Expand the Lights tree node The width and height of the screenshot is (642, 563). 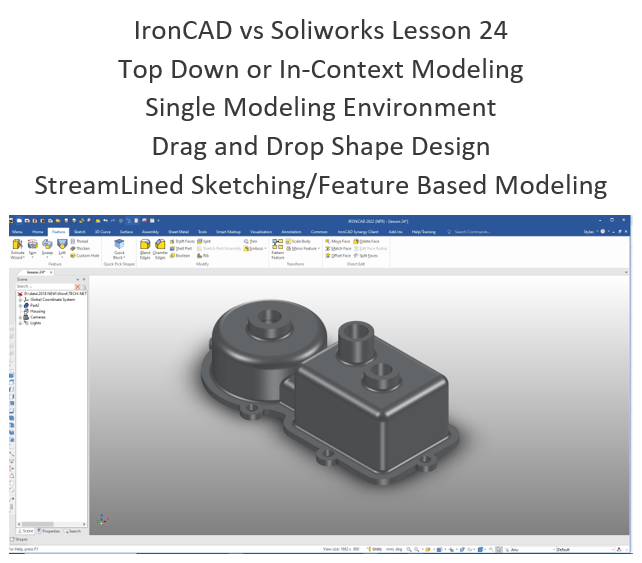pyautogui.click(x=20, y=324)
